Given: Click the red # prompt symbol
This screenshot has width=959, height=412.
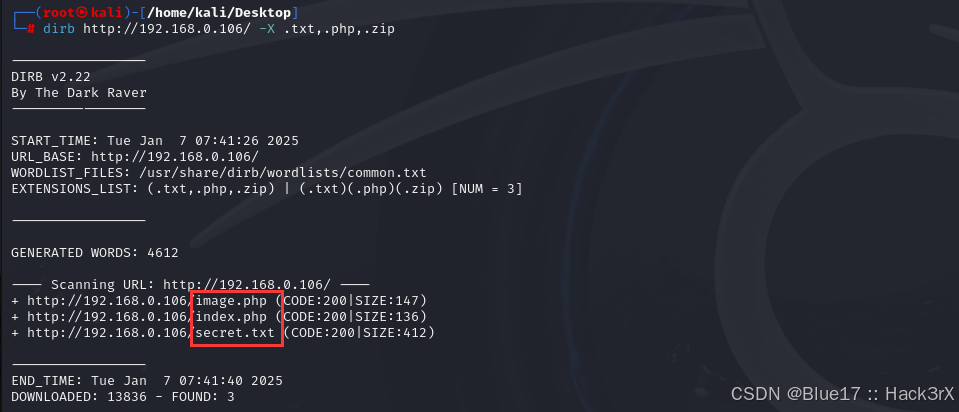Looking at the screenshot, I should (31, 29).
